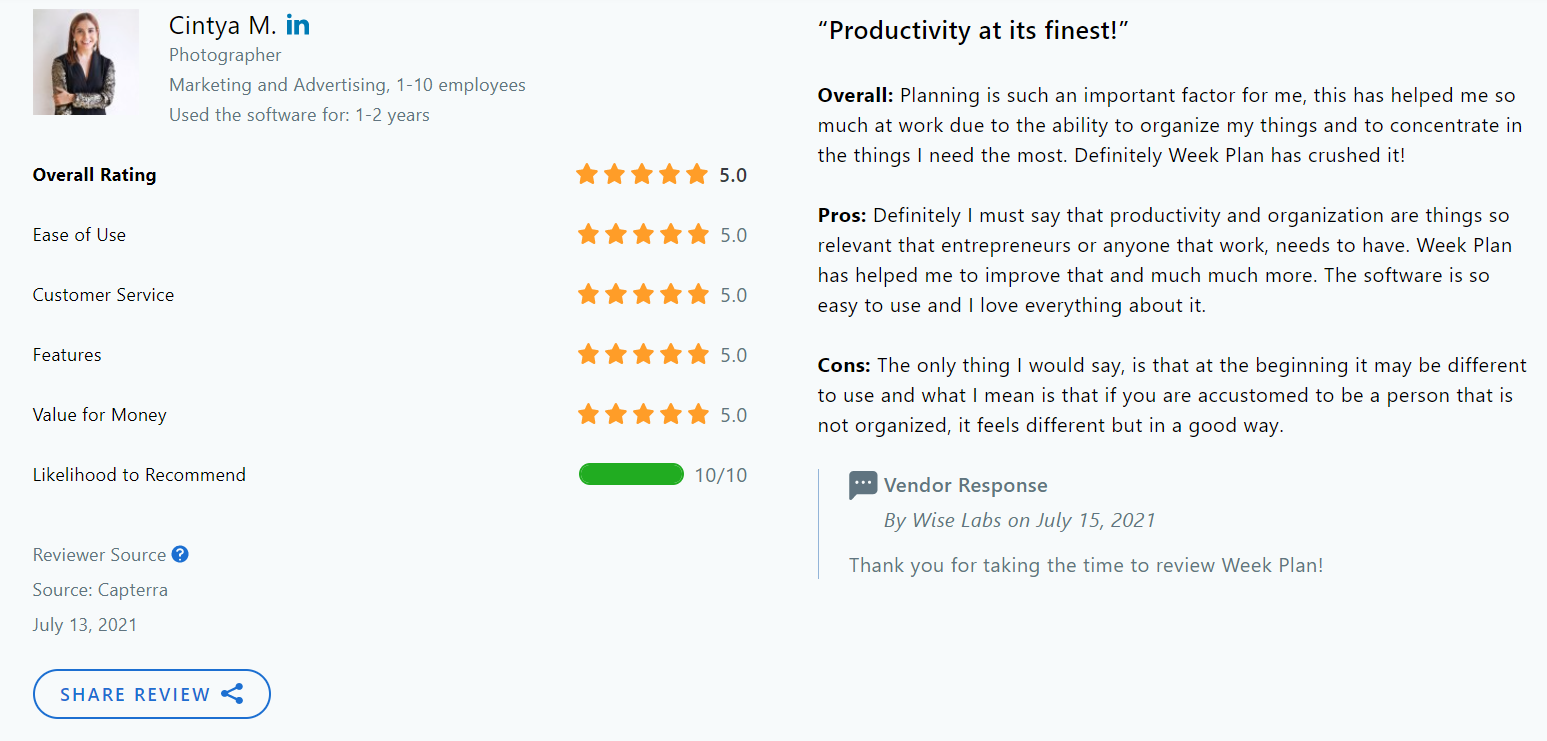Click the third star under Customer Service

click(x=643, y=294)
